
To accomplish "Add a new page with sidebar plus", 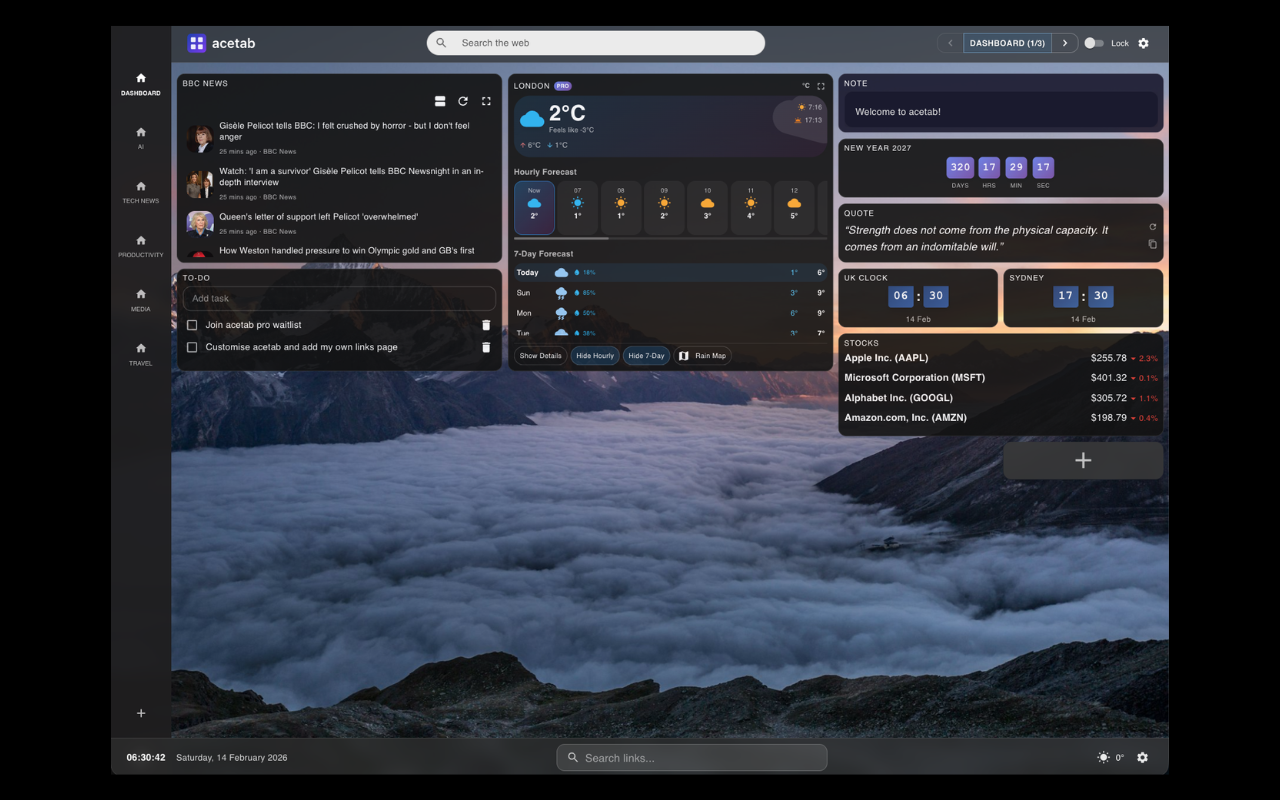I will 141,713.
